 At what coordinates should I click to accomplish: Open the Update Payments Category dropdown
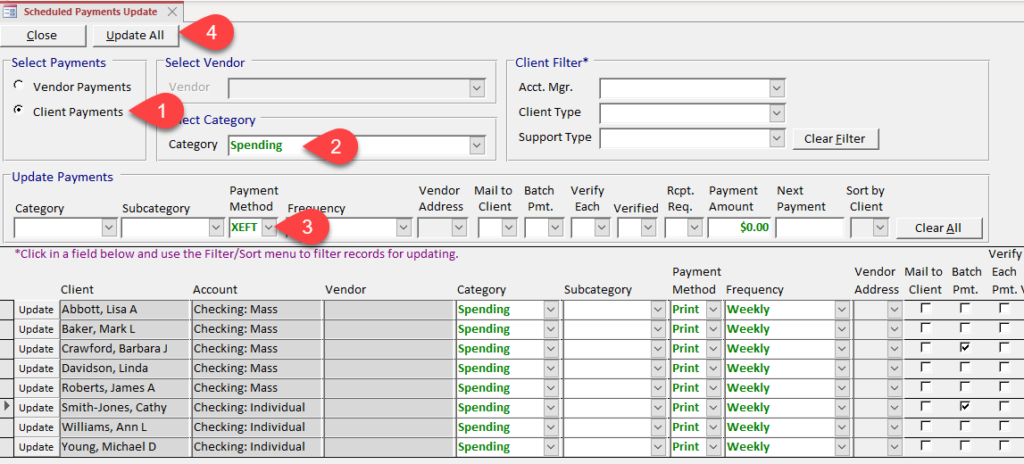coord(109,227)
